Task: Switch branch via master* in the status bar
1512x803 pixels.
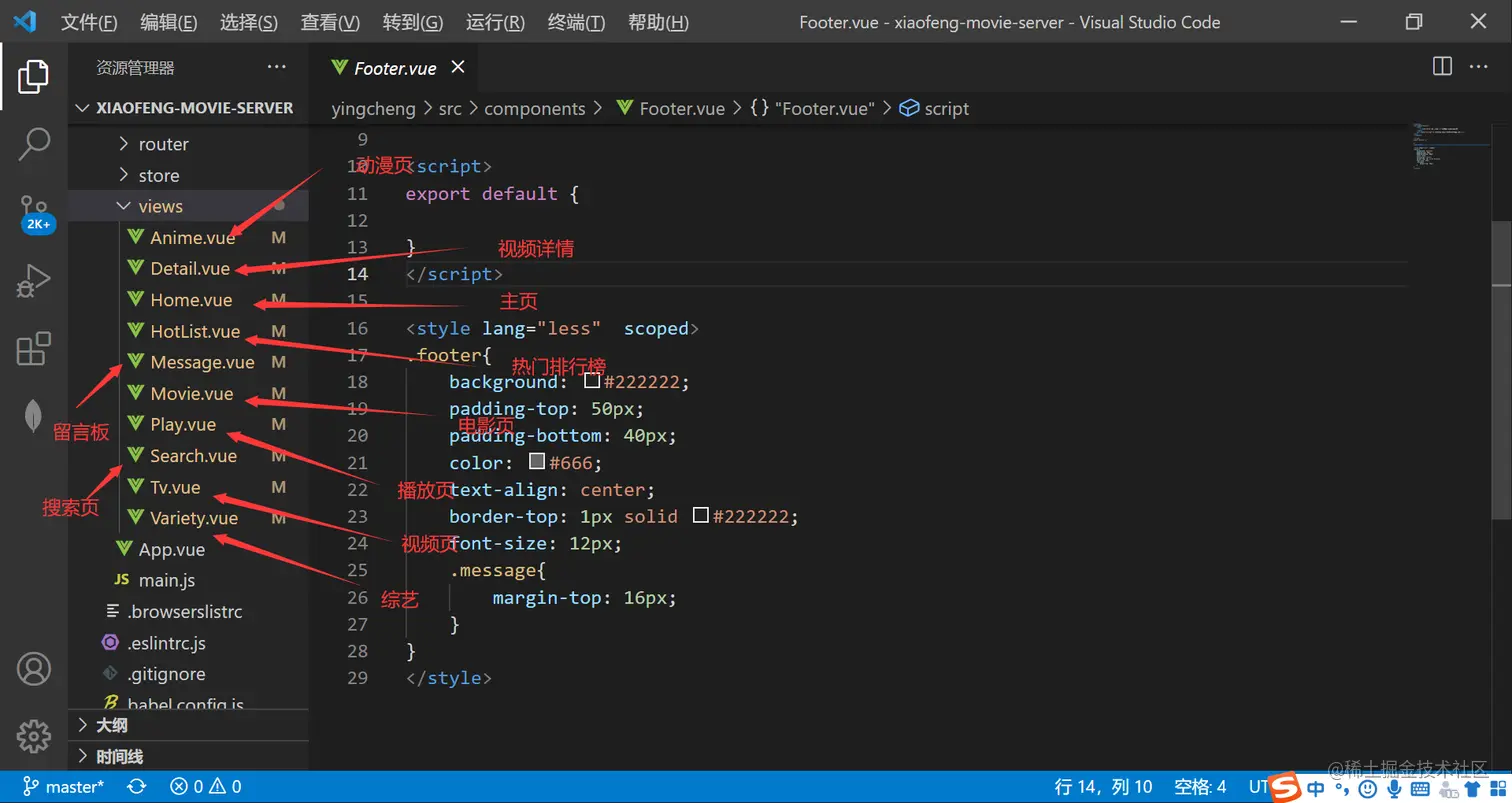Action: tap(63, 787)
